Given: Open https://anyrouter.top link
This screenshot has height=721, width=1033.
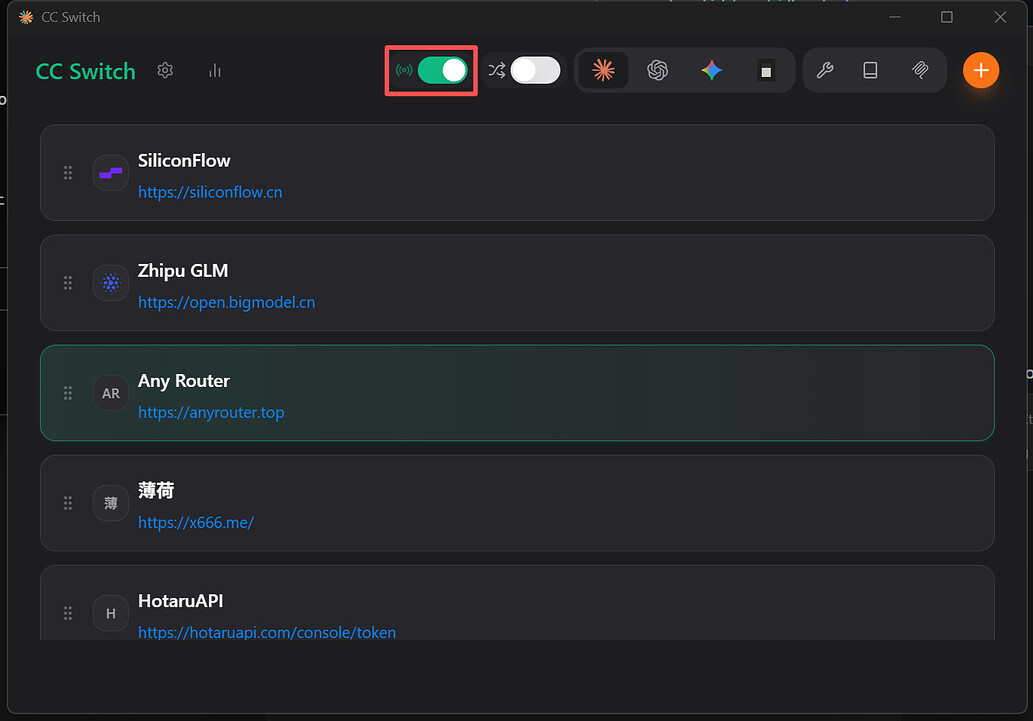Looking at the screenshot, I should click(x=211, y=413).
